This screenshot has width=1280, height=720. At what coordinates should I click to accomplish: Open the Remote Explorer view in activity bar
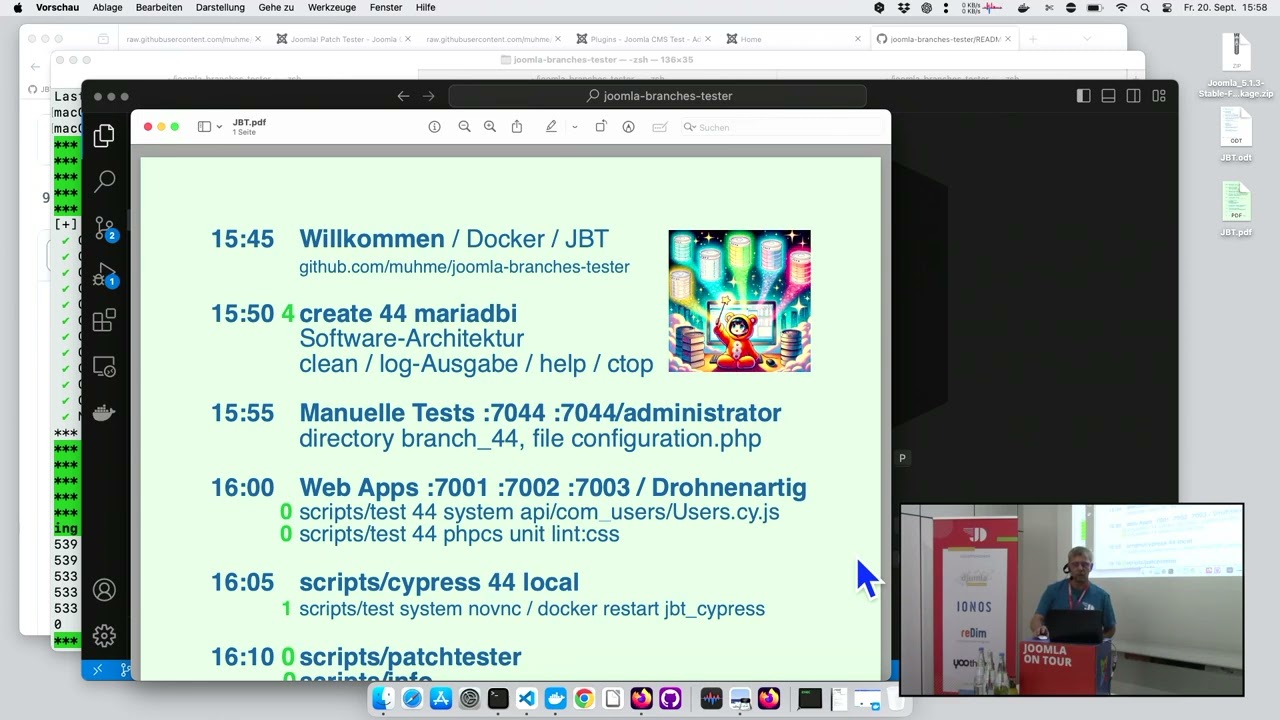[104, 367]
